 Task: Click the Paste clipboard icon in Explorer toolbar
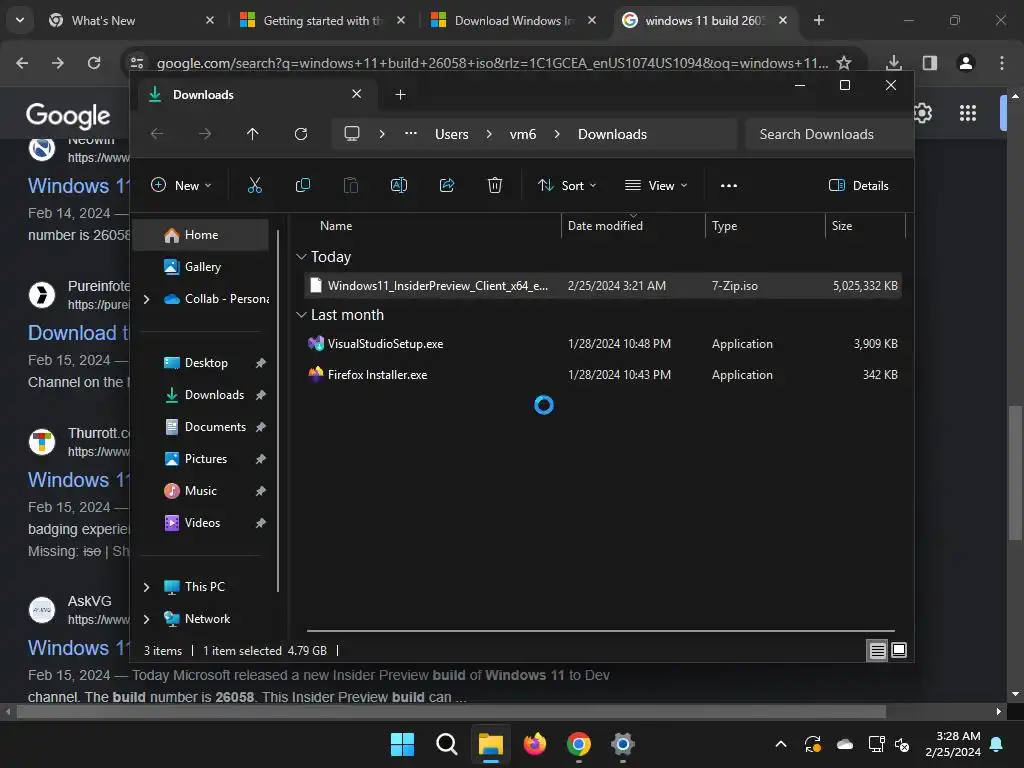coord(351,185)
